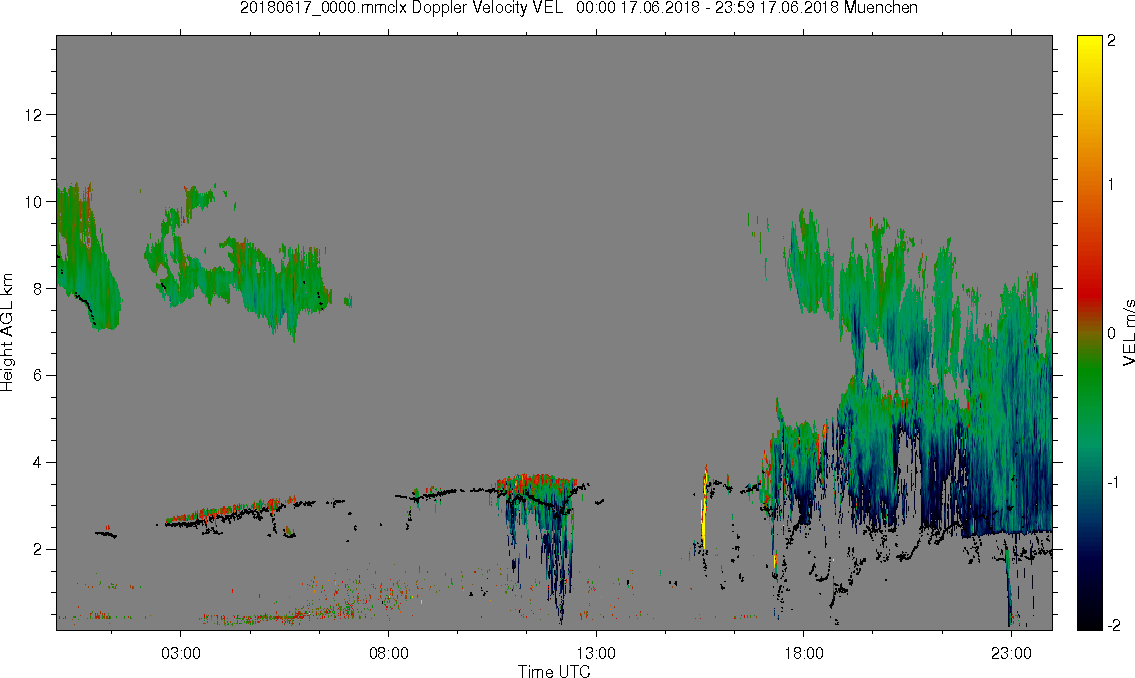
Task: Click the height label '4'
Action: click(38, 462)
